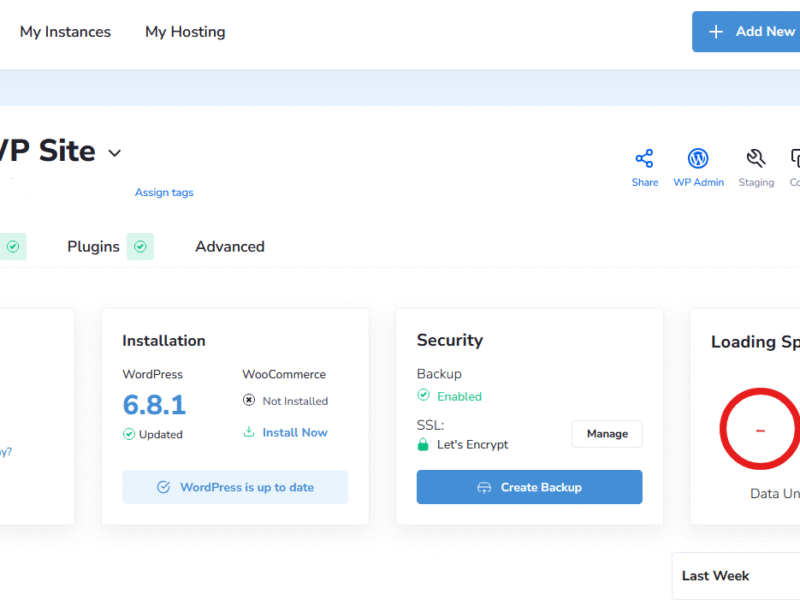The height and width of the screenshot is (600, 800).
Task: Click the Backup Enabled check icon
Action: click(424, 396)
